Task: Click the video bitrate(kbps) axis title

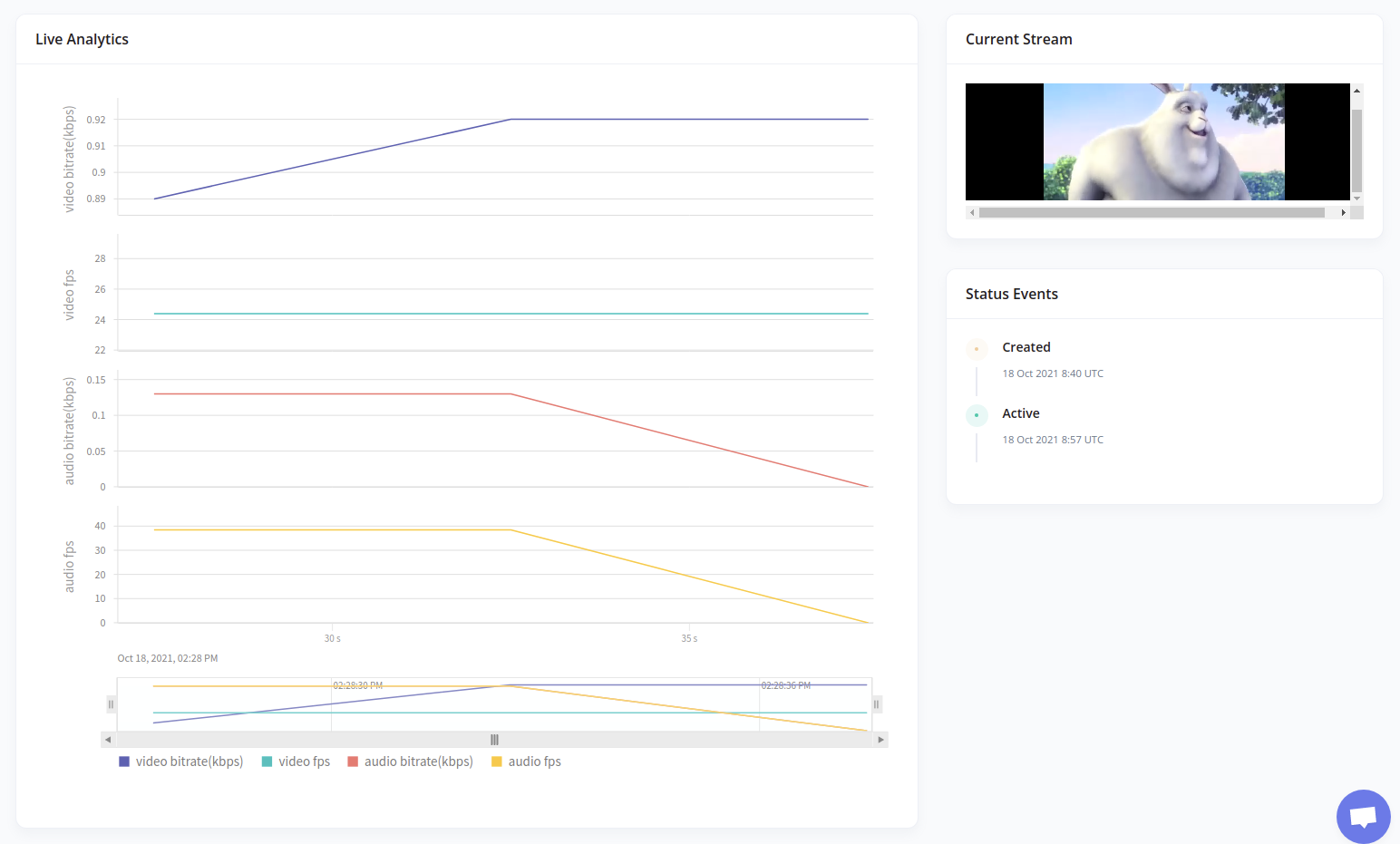Action: point(69,160)
